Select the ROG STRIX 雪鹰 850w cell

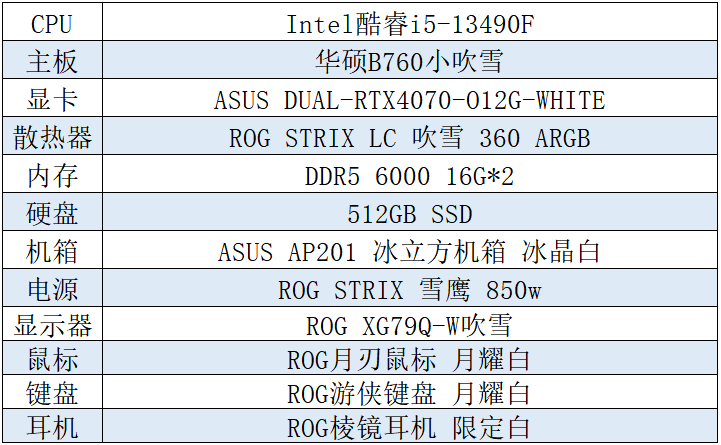click(x=409, y=290)
